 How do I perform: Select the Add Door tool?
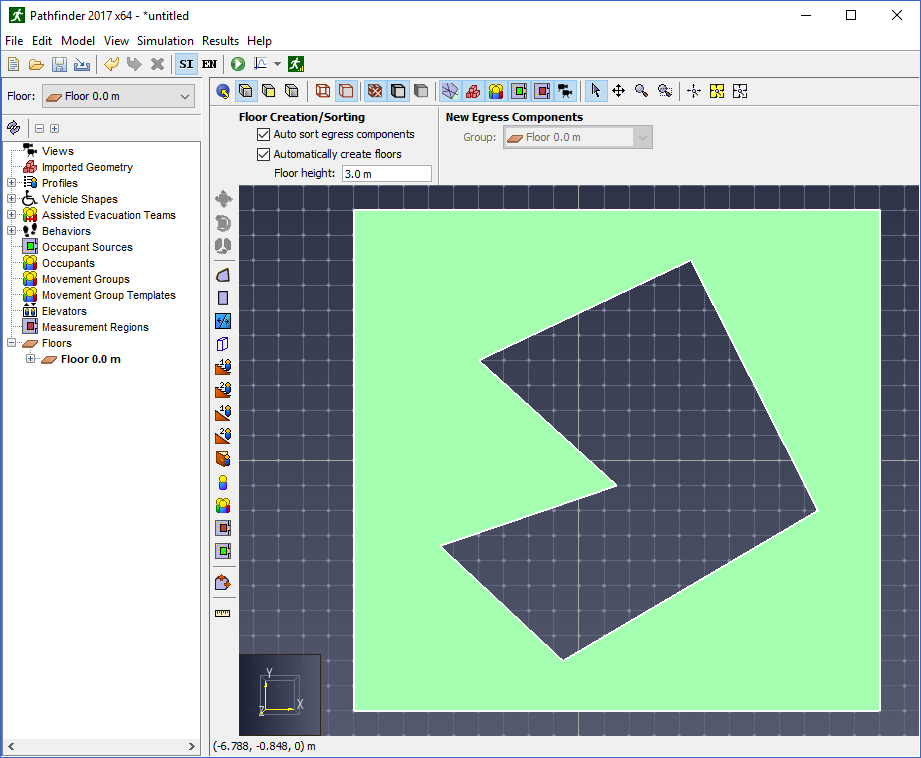(x=223, y=321)
